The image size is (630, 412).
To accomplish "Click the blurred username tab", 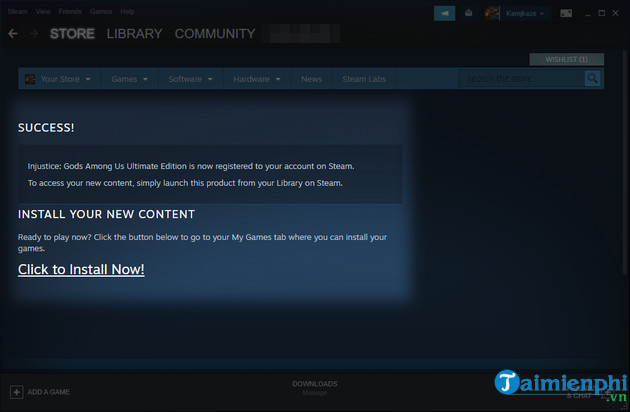I will point(301,34).
